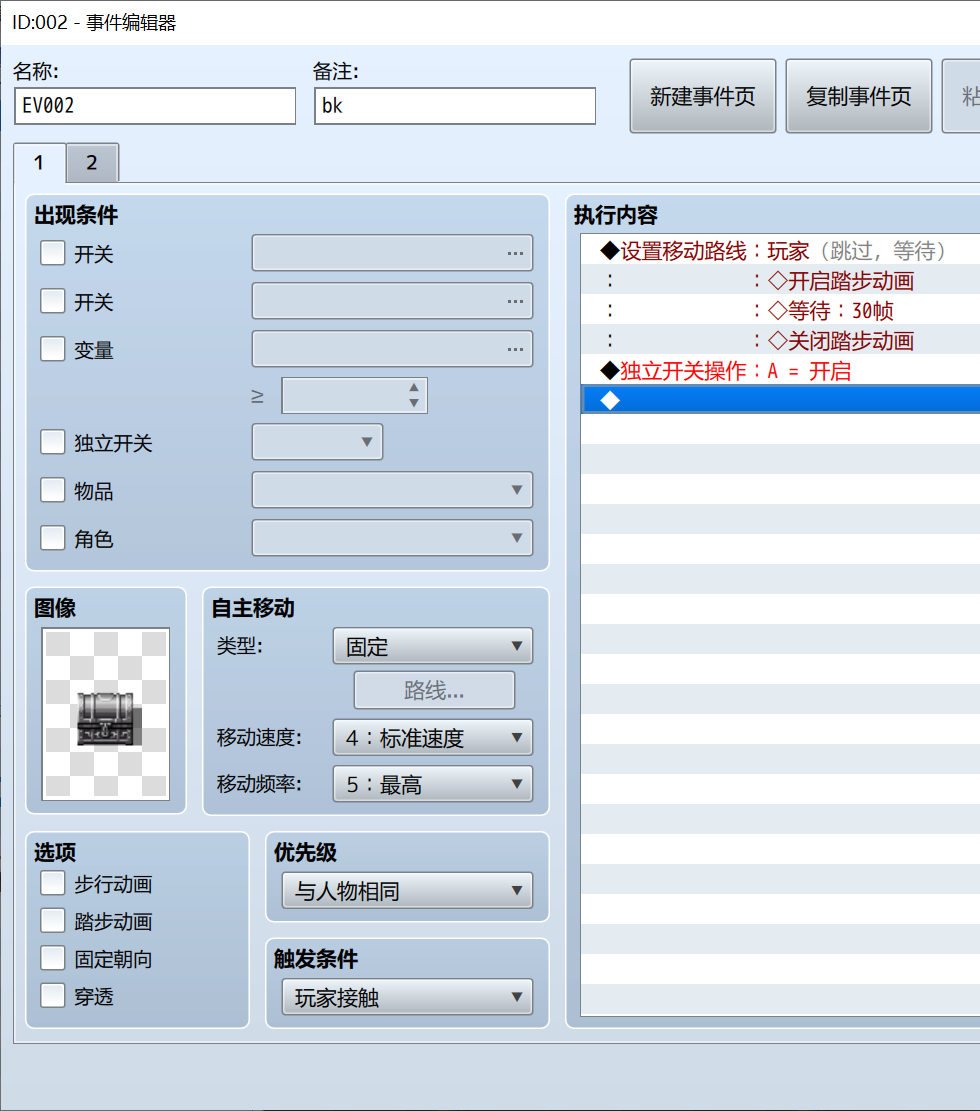
Task: Open the 移动频率 dropdown
Action: (x=433, y=784)
